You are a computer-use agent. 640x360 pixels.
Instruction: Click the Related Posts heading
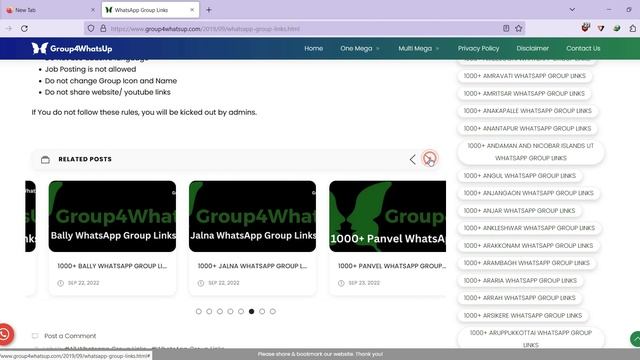tap(85, 159)
